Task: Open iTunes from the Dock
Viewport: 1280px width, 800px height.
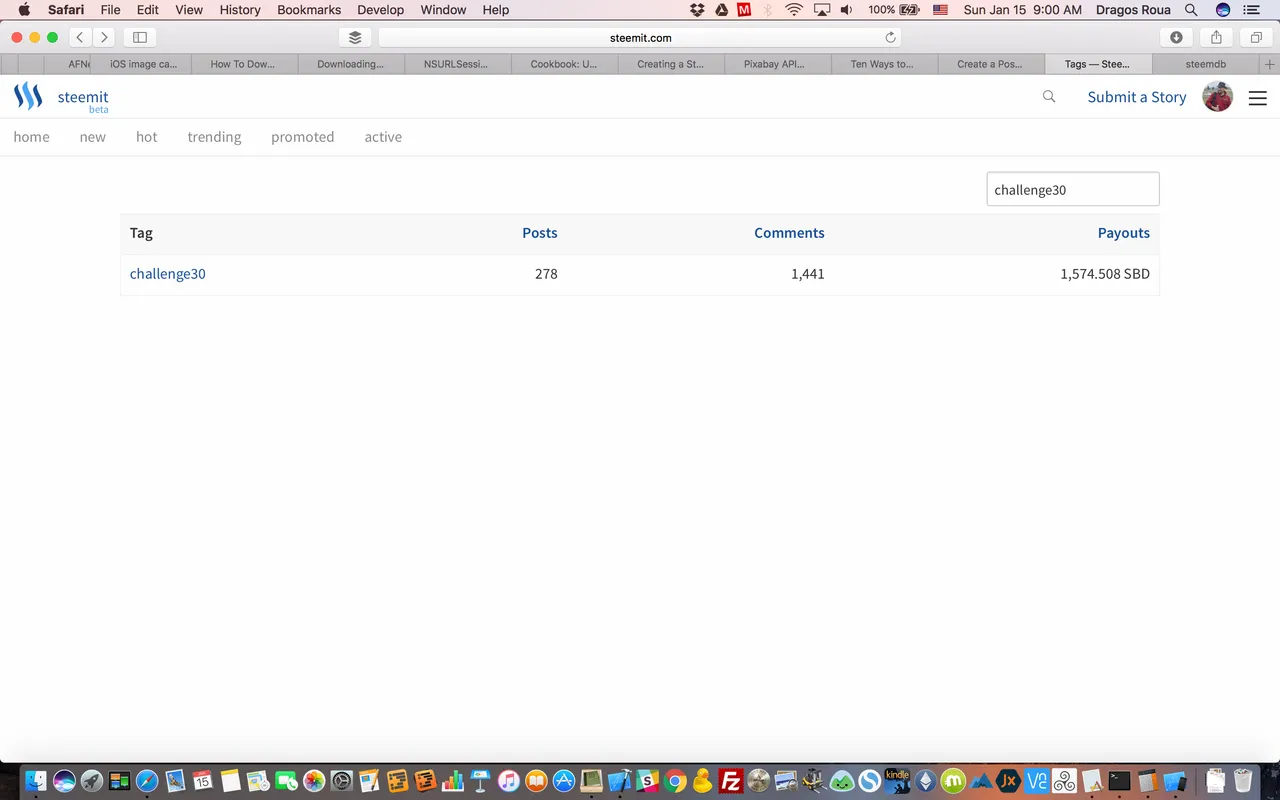Action: pyautogui.click(x=508, y=781)
